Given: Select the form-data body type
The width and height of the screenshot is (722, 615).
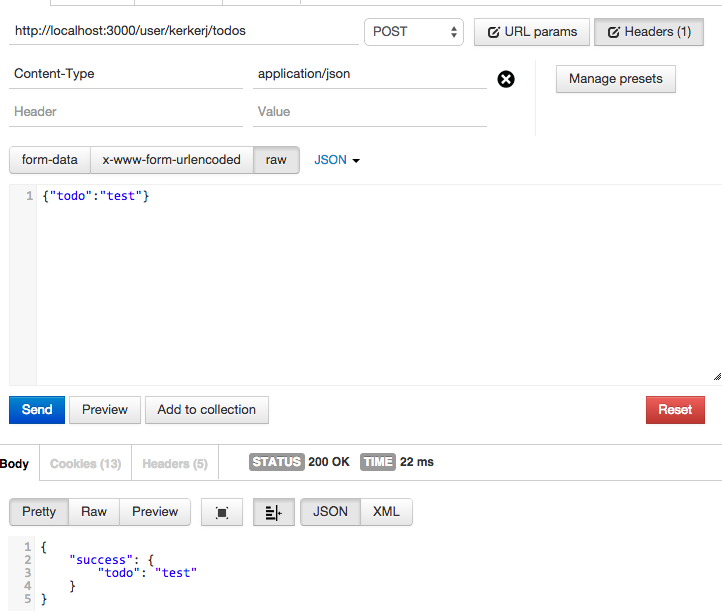Looking at the screenshot, I should [50, 160].
